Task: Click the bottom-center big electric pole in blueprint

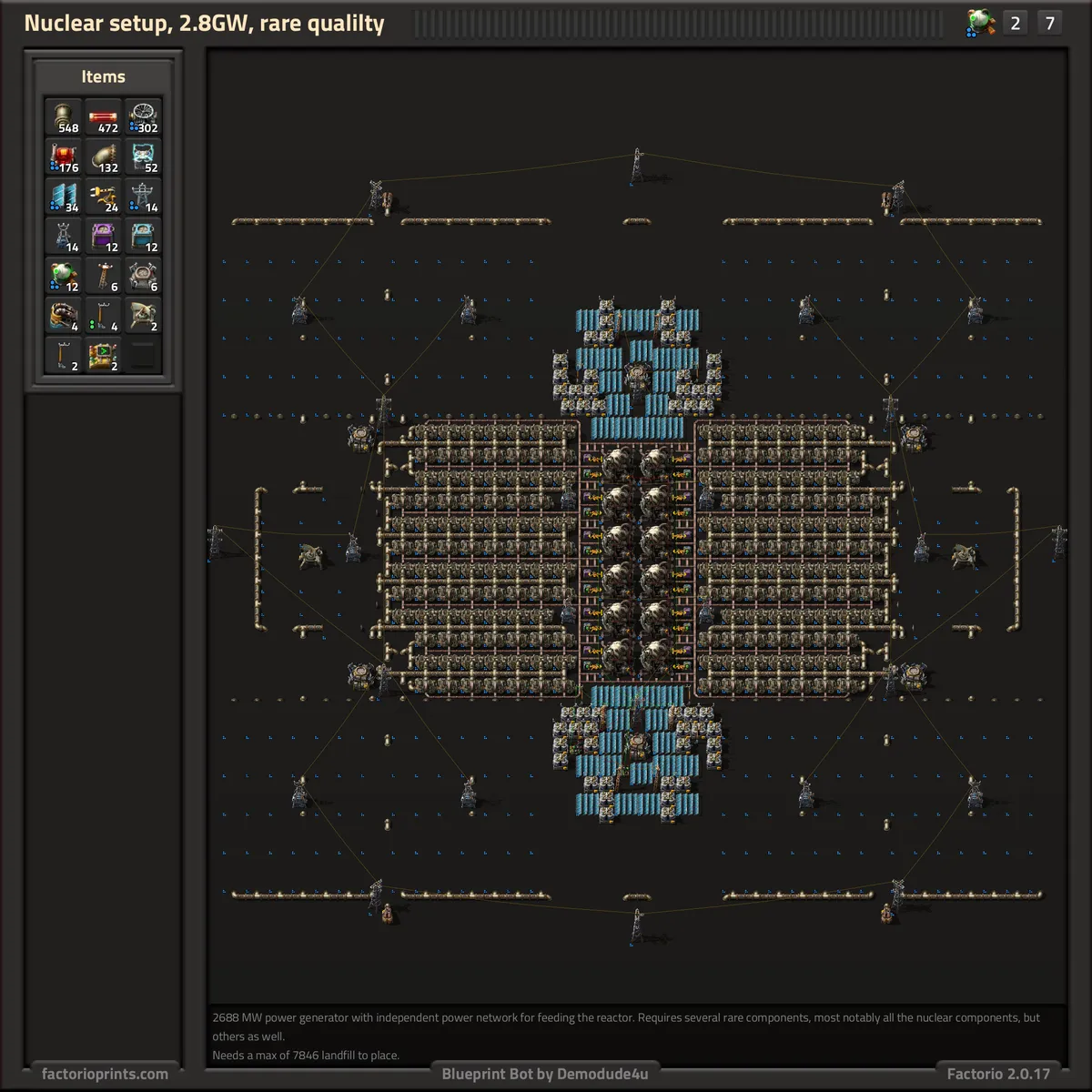Action: click(636, 925)
